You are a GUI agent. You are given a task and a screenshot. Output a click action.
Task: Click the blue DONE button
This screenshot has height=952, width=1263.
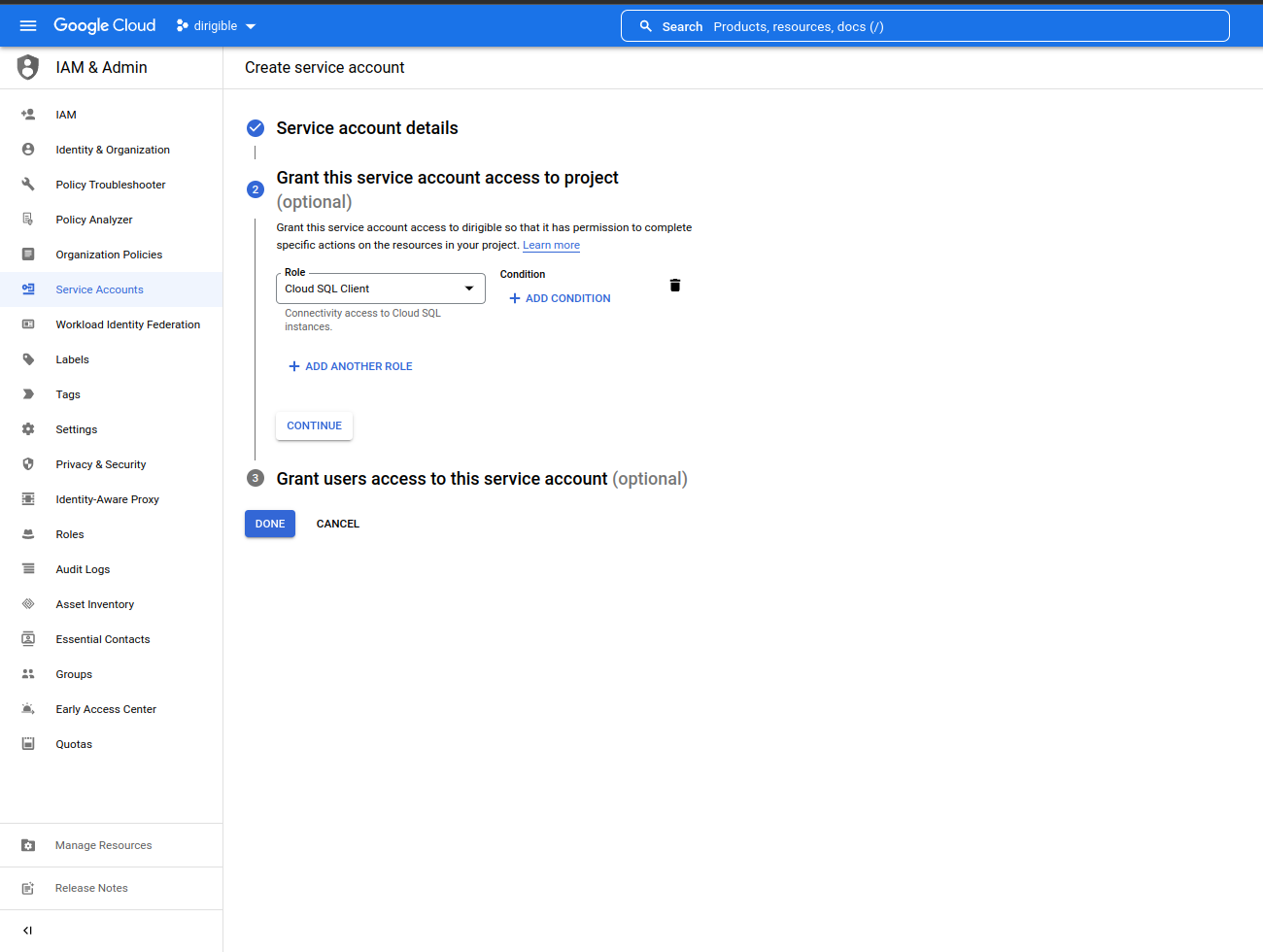click(270, 524)
